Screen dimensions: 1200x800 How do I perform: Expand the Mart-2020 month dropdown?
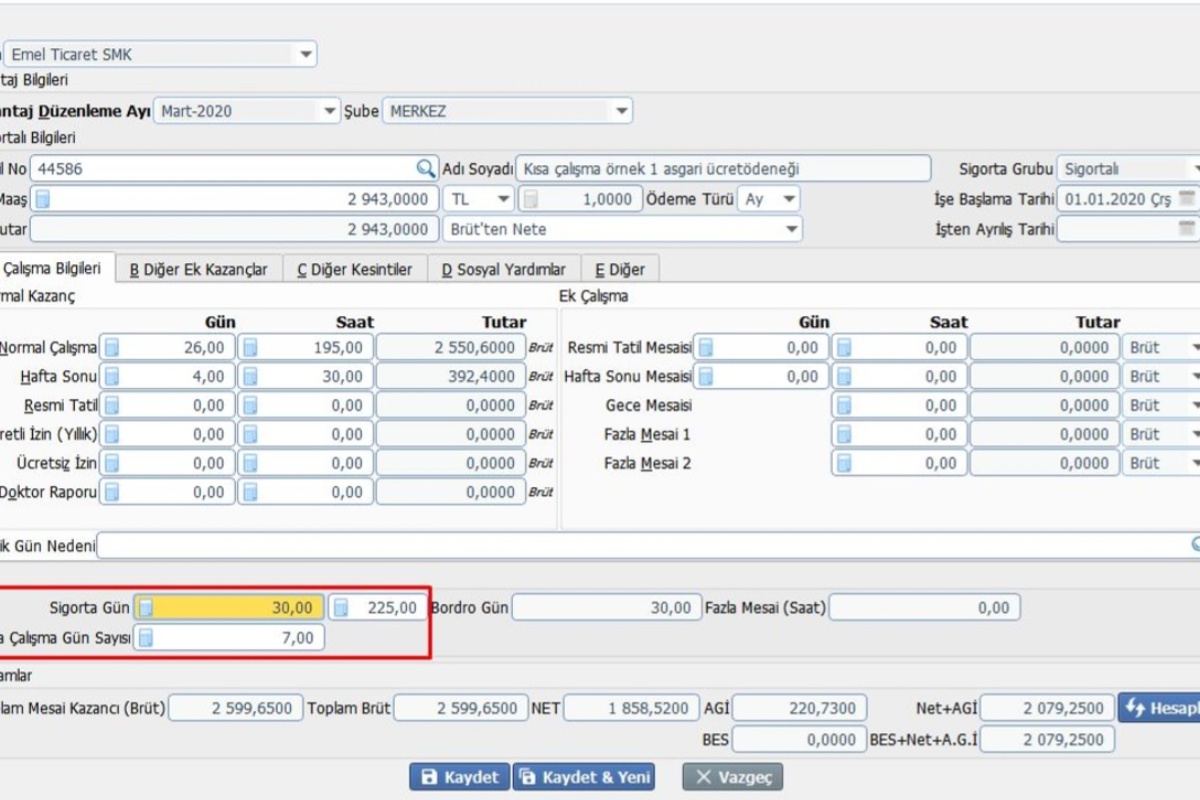tap(329, 111)
